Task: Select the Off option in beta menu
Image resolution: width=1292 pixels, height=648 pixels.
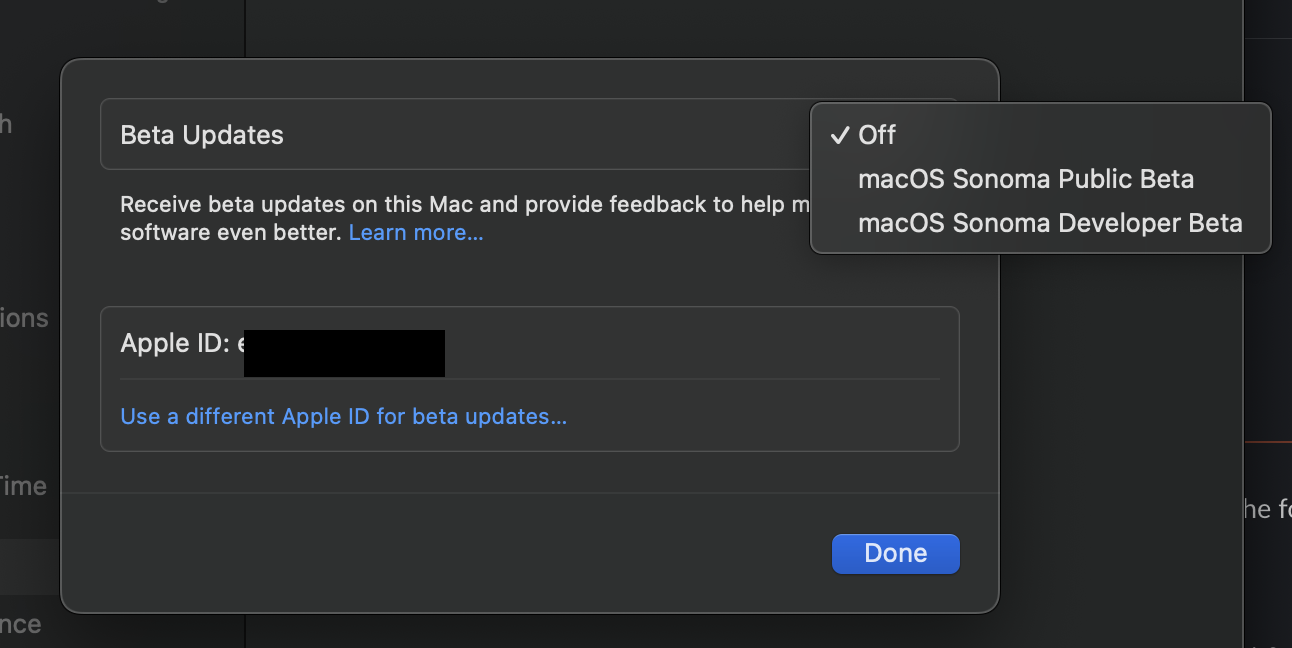Action: pos(877,135)
